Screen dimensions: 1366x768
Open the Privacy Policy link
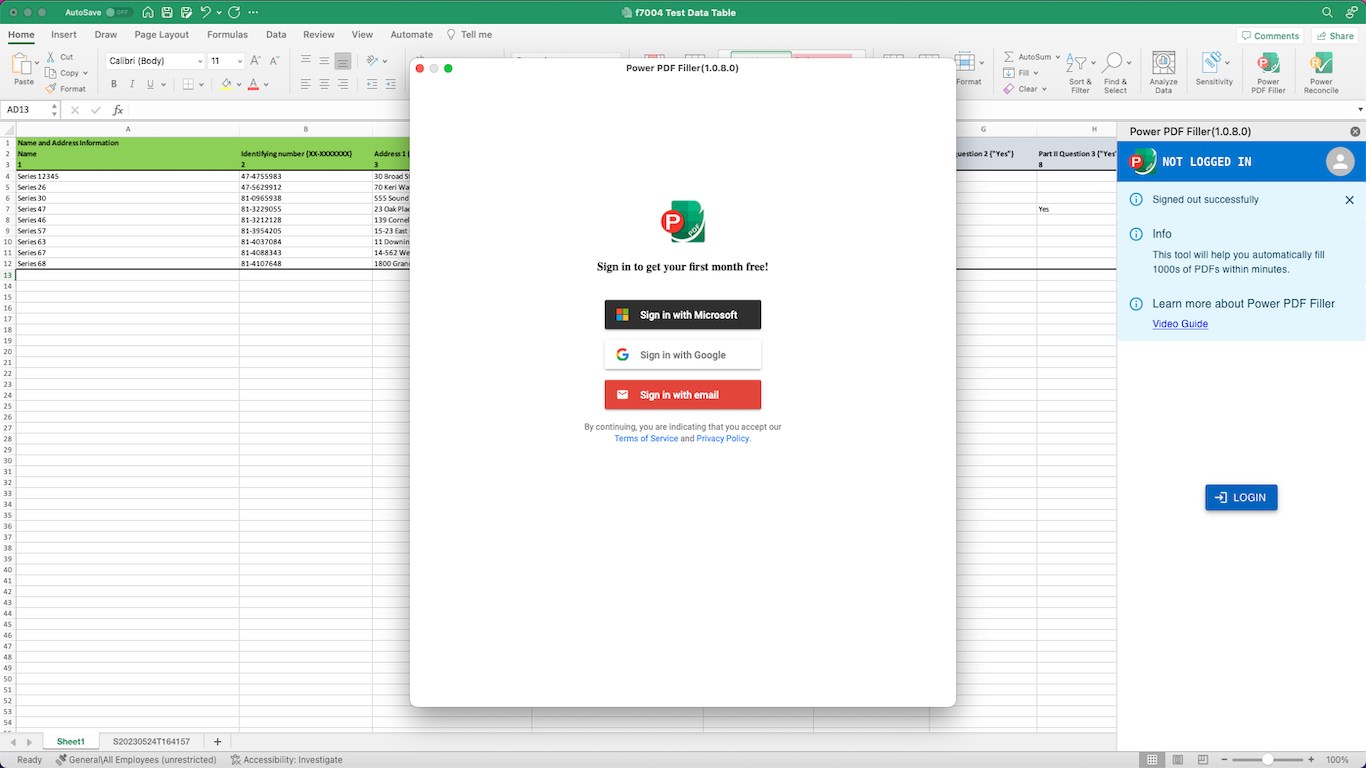pyautogui.click(x=722, y=439)
